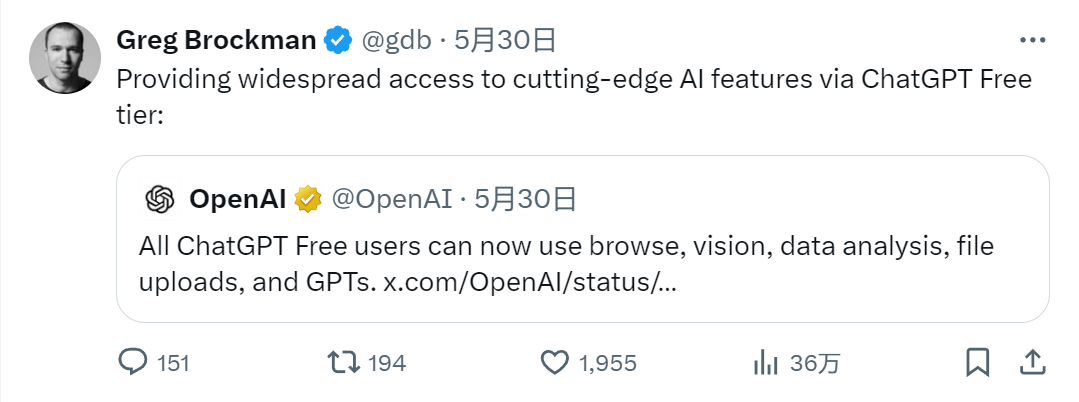Open Greg Brockman's profile picture

pos(65,57)
